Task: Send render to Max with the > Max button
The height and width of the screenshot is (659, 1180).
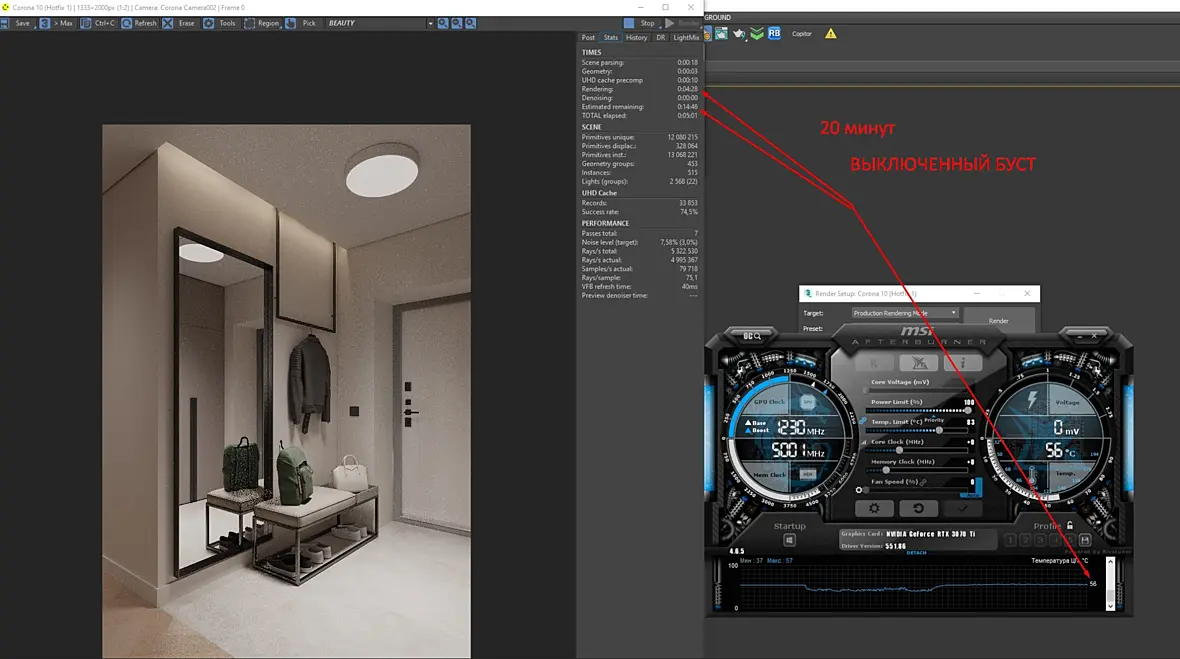Action: pyautogui.click(x=56, y=23)
